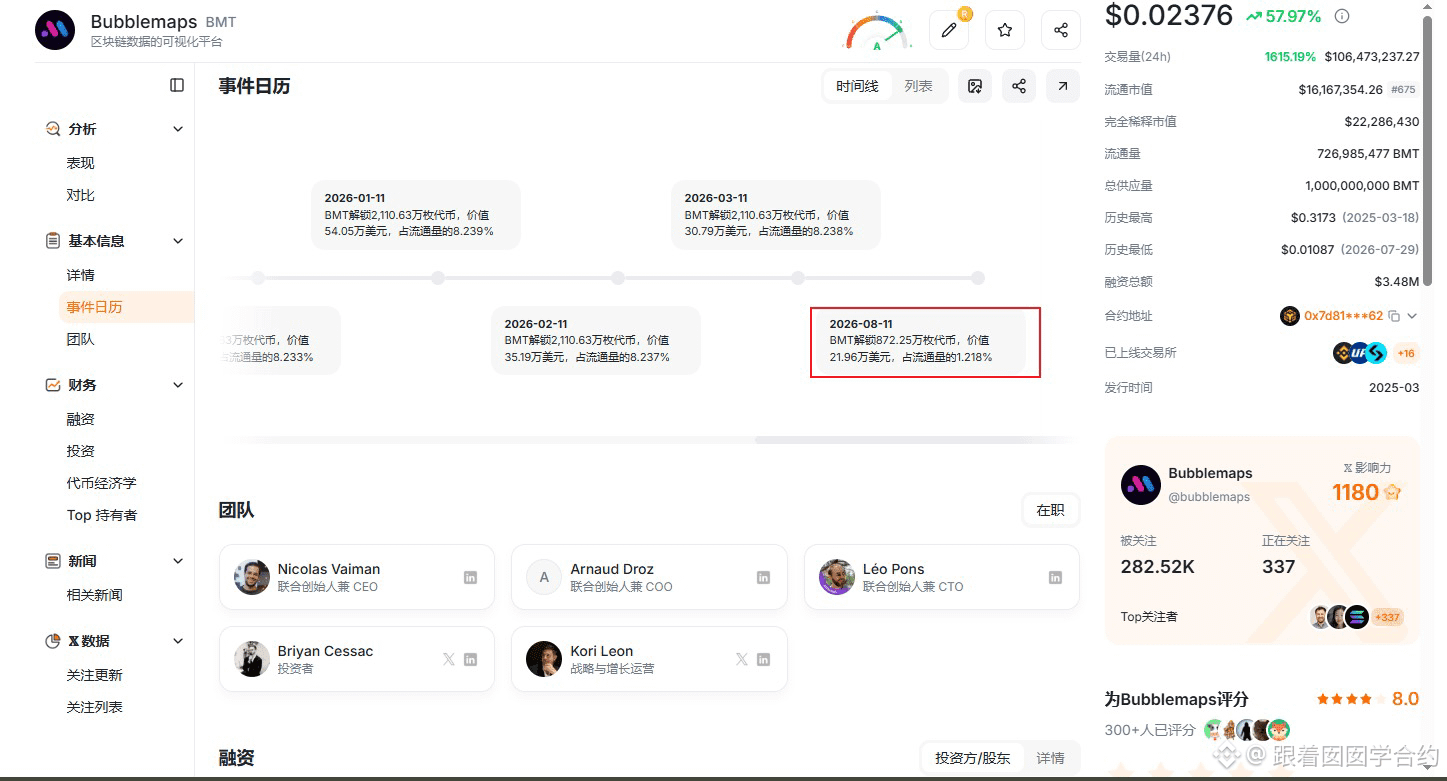Open 代币经济学 in the sidebar
Viewport: 1447px width, 781px height.
pos(102,483)
